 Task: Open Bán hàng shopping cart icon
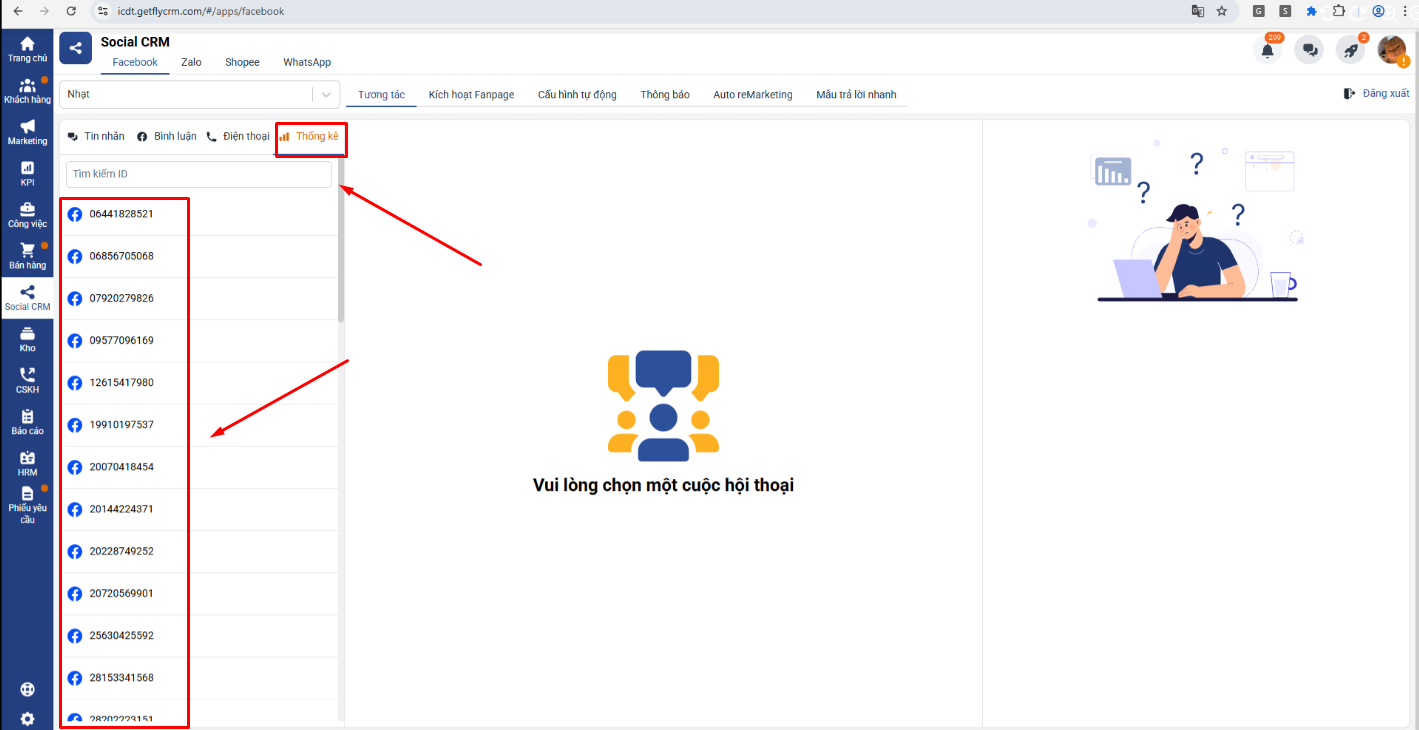tap(27, 256)
